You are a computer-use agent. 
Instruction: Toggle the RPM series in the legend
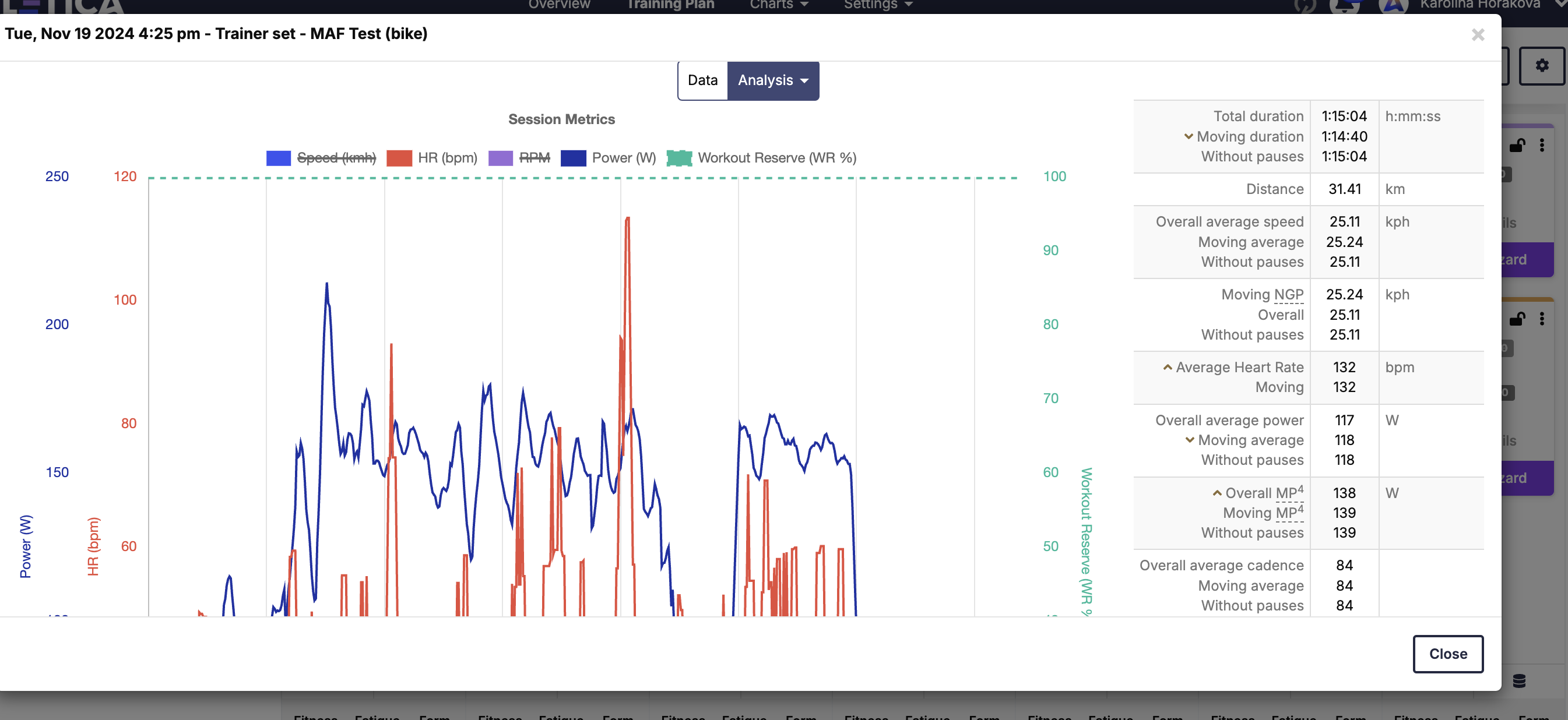tap(519, 158)
